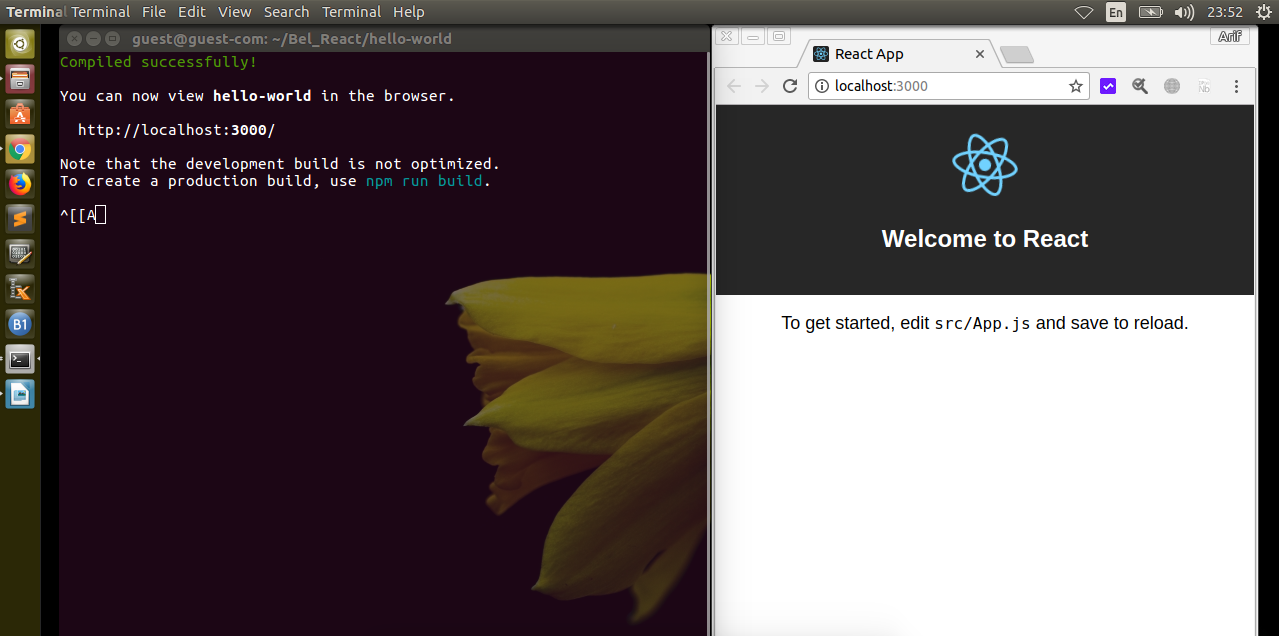Open the purple chart extension icon
Image resolution: width=1279 pixels, height=636 pixels.
click(1108, 86)
